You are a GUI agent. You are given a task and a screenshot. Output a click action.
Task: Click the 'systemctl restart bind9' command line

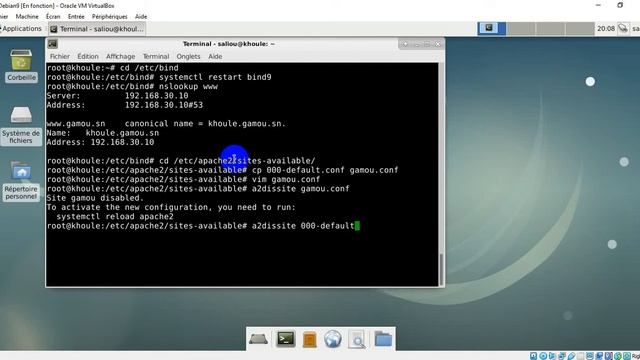pos(159,77)
